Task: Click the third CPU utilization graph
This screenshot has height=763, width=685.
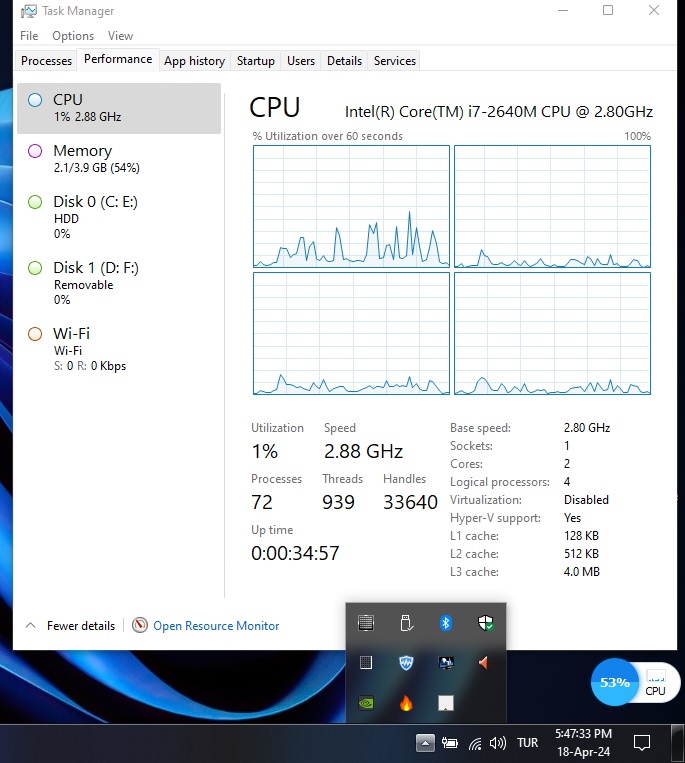Action: coord(351,333)
